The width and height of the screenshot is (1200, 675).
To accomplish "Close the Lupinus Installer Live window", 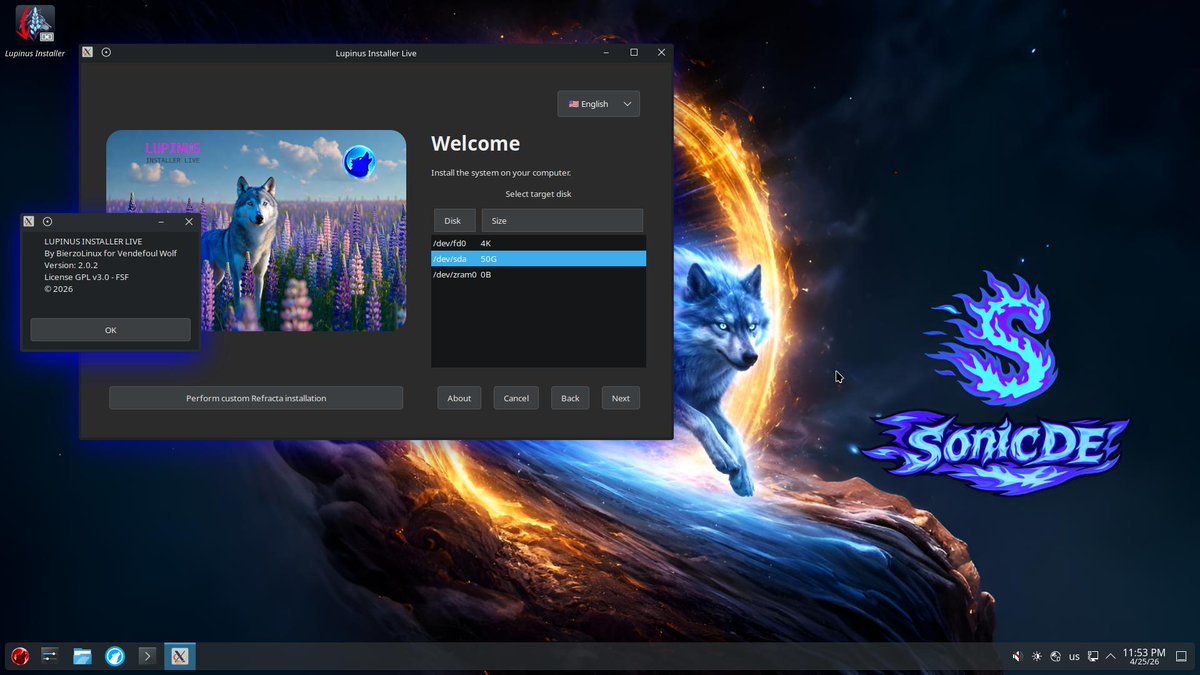I will click(661, 52).
